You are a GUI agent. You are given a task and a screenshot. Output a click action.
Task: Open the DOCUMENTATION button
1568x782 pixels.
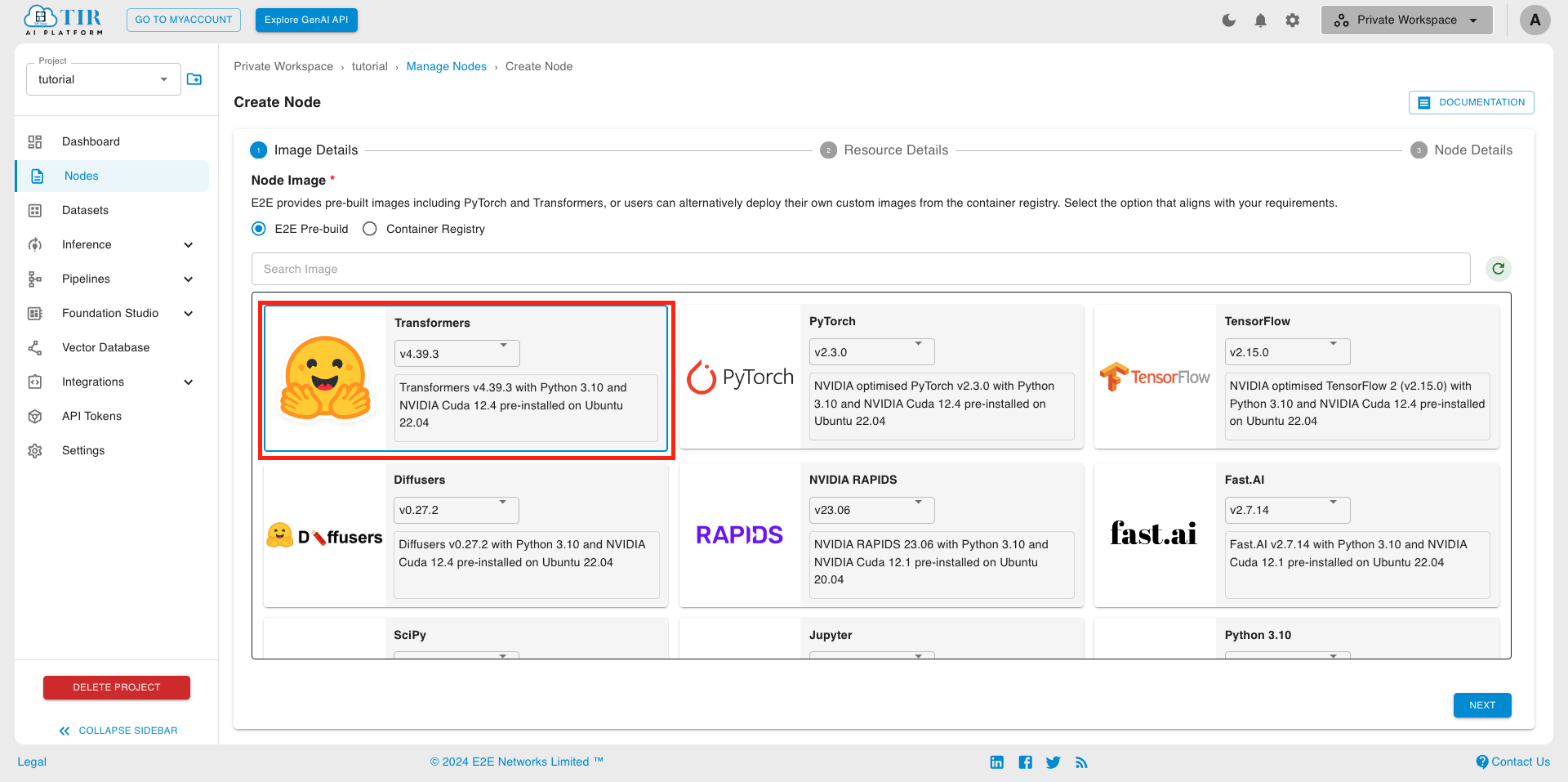(1472, 102)
